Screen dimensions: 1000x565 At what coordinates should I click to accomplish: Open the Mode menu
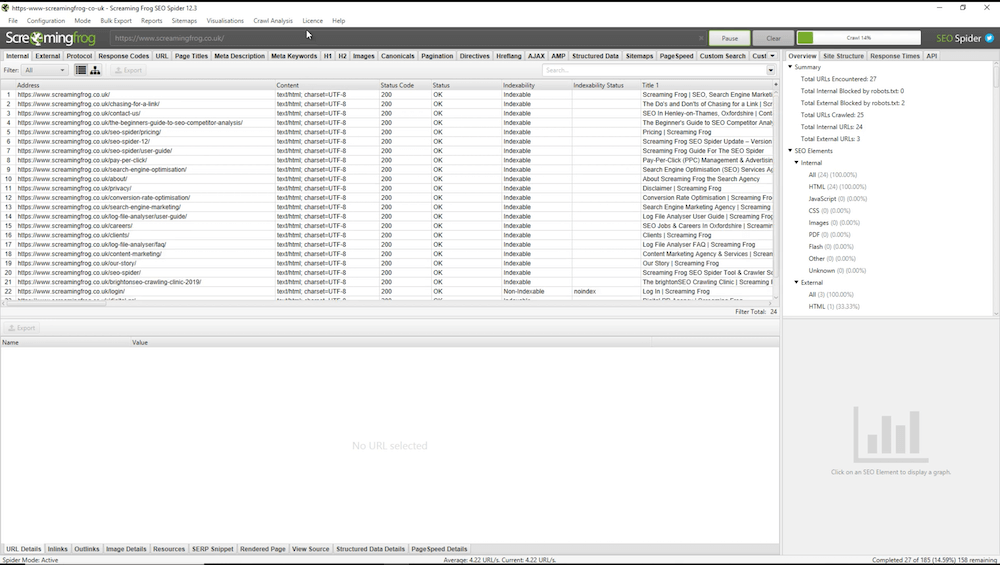82,20
